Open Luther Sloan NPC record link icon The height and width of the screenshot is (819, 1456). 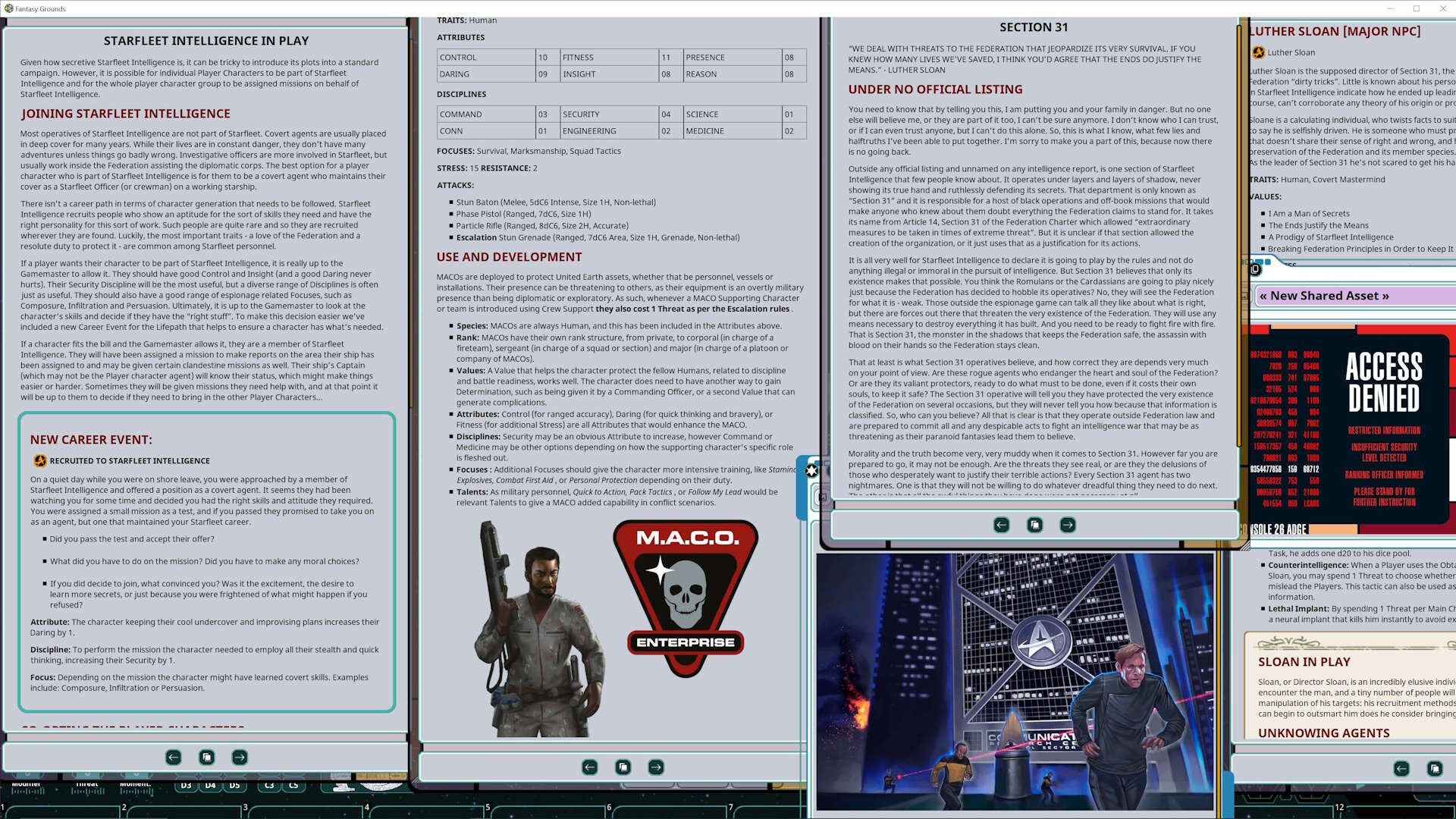coord(1259,52)
